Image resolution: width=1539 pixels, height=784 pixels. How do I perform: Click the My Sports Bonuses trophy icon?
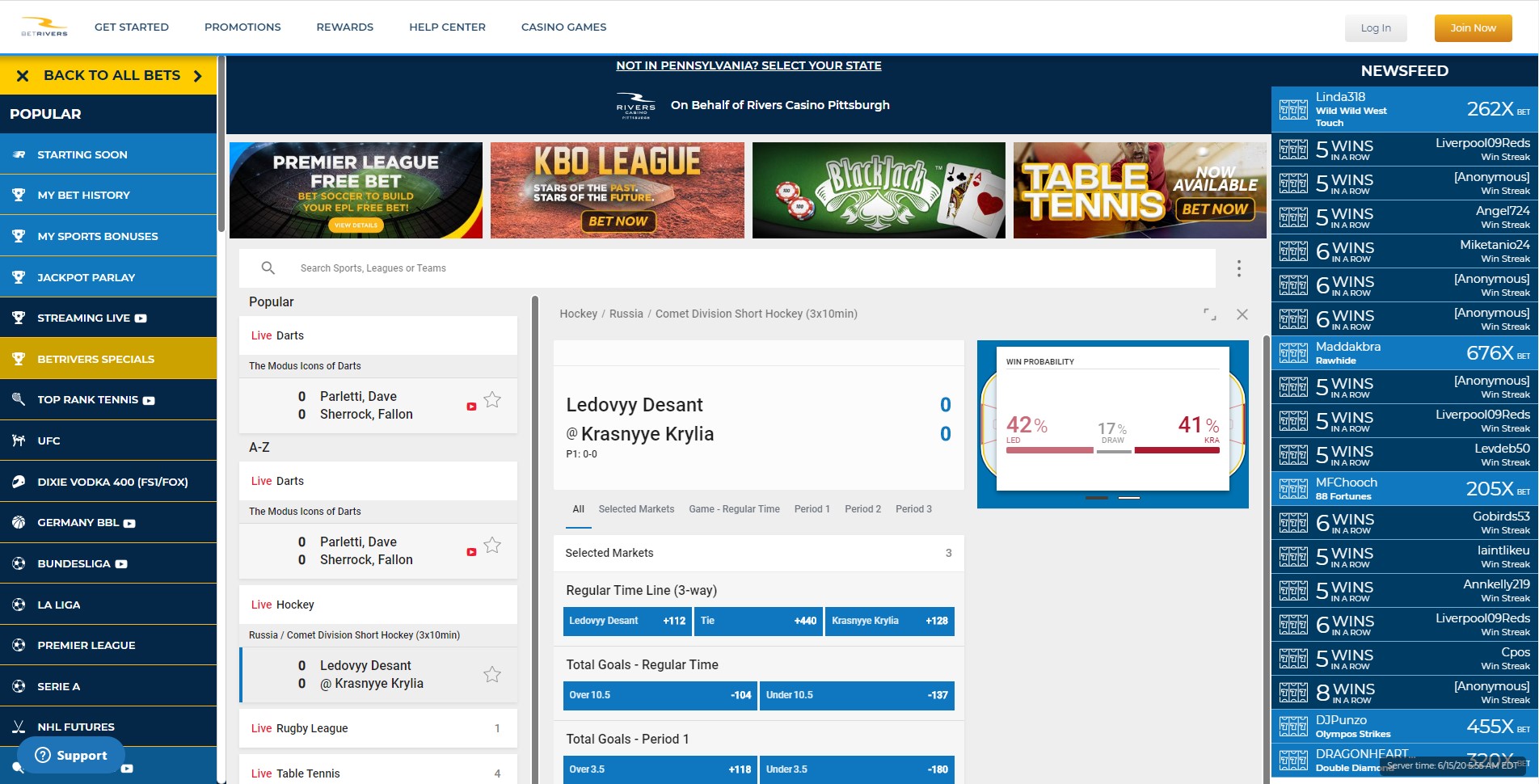pos(19,236)
